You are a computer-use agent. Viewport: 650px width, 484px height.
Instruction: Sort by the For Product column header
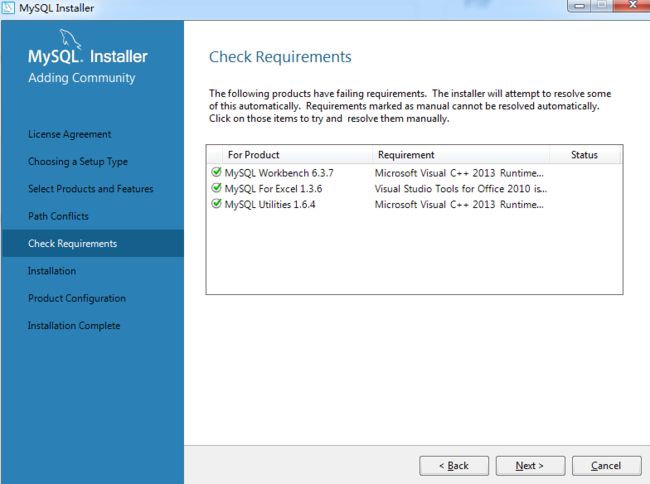click(x=297, y=155)
